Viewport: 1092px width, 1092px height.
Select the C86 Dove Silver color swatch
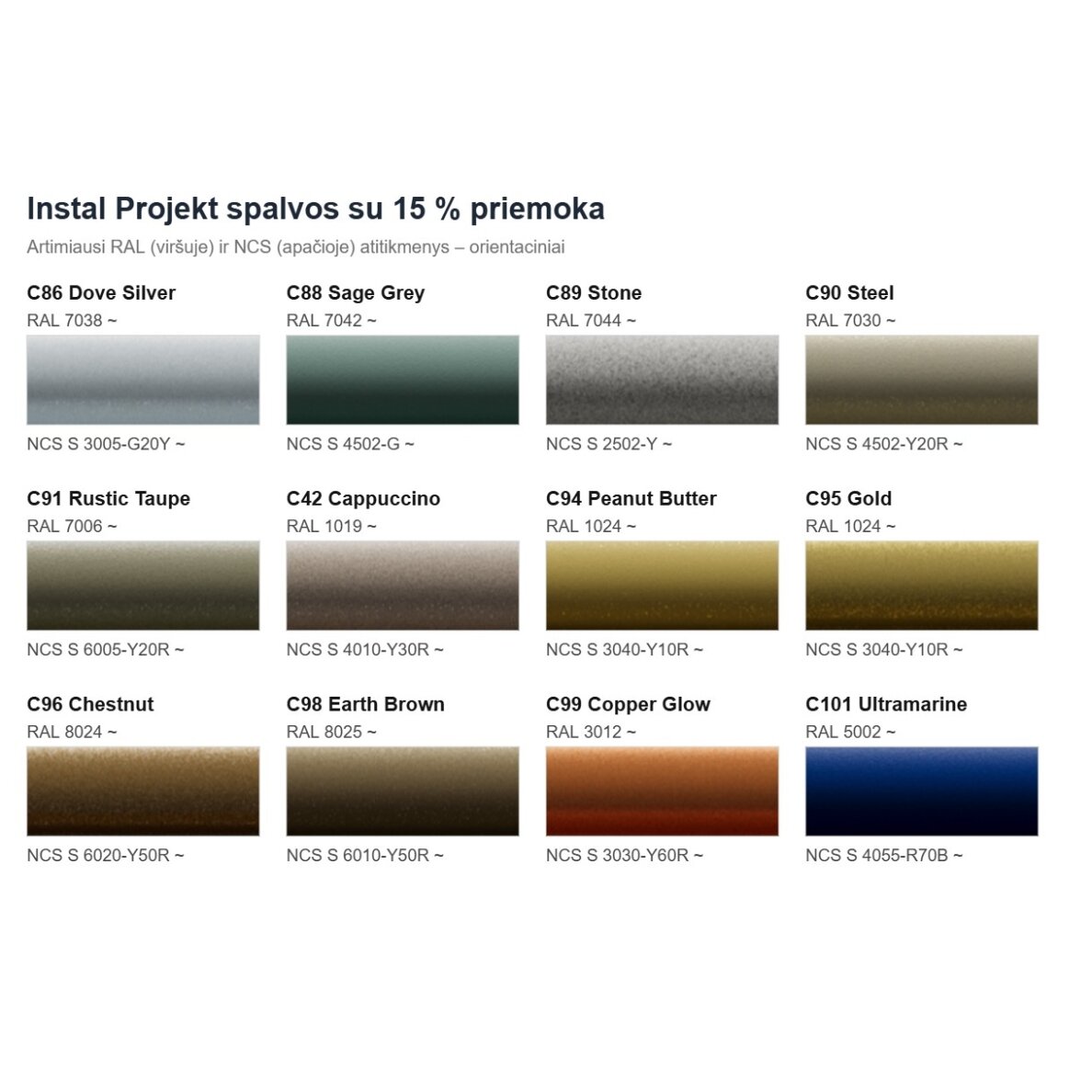[142, 380]
